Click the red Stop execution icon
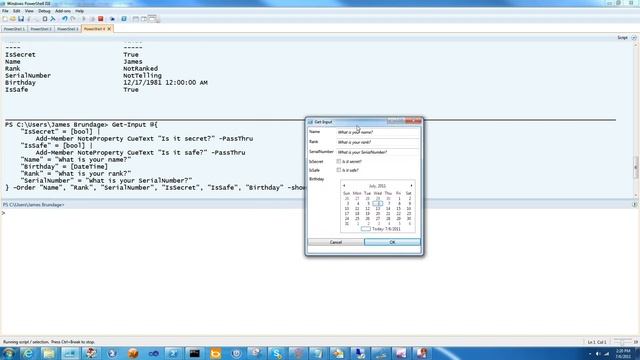 click(x=100, y=19)
